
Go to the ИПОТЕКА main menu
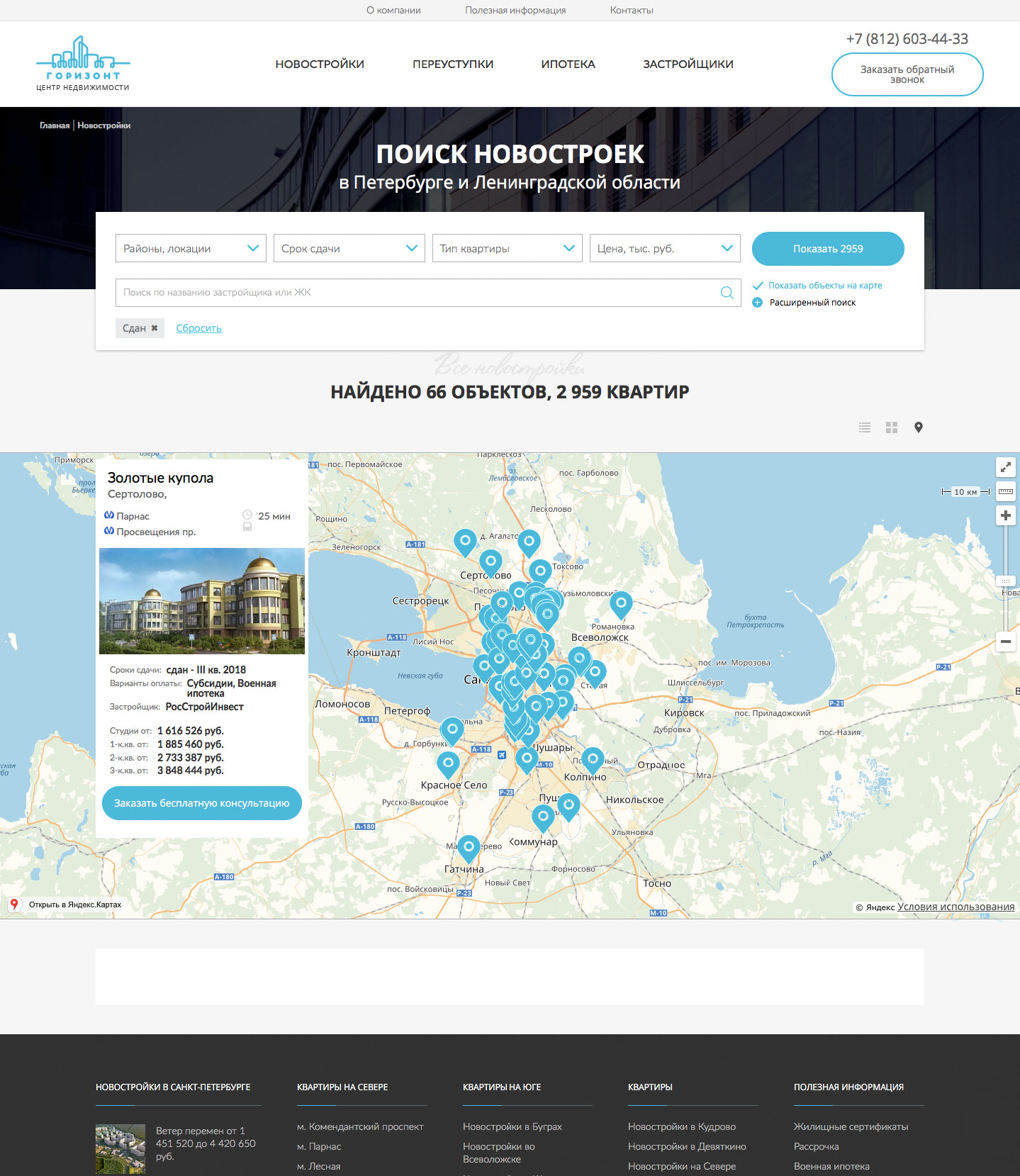click(x=568, y=64)
